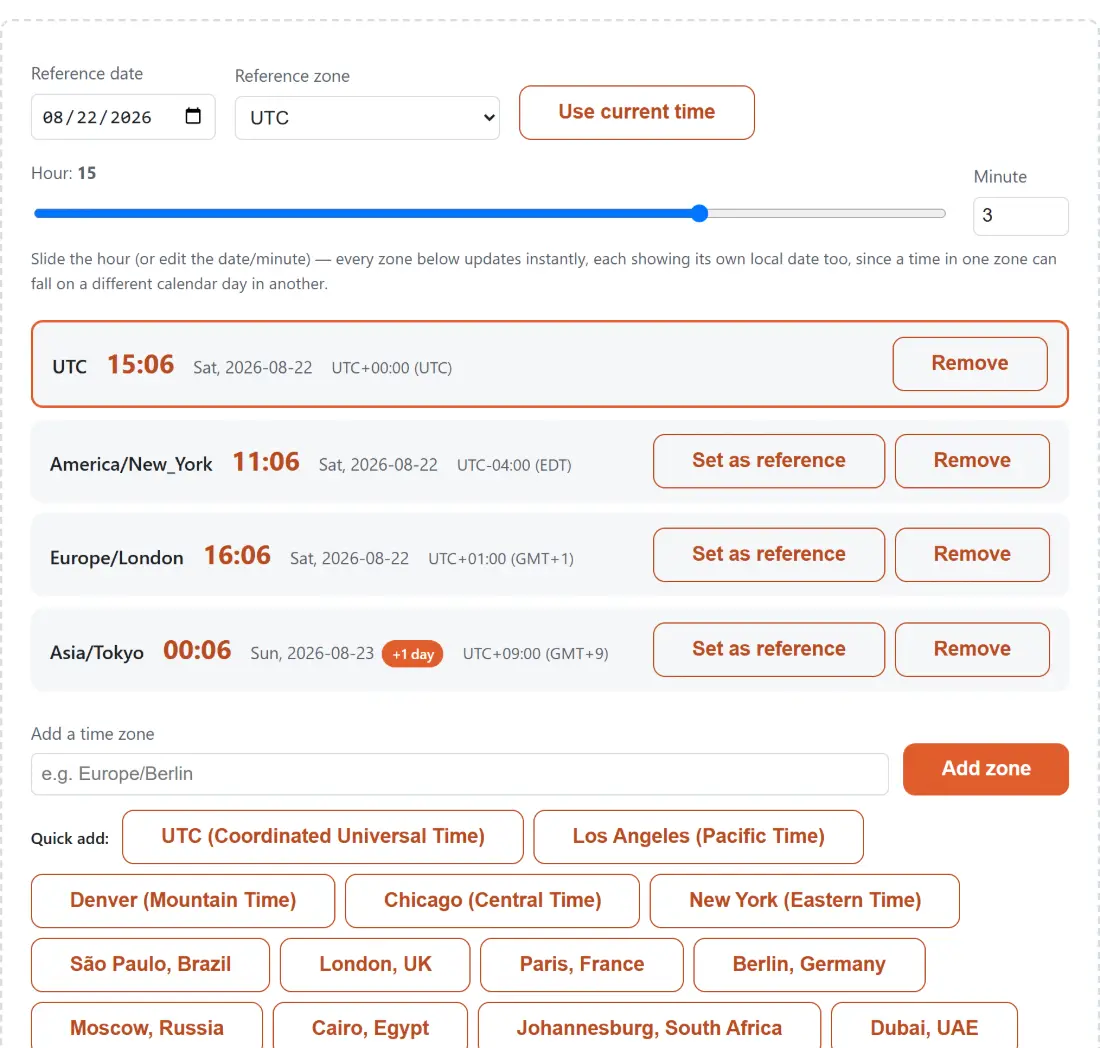Remove the America/New_York row
The height and width of the screenshot is (1048, 1100).
point(972,461)
